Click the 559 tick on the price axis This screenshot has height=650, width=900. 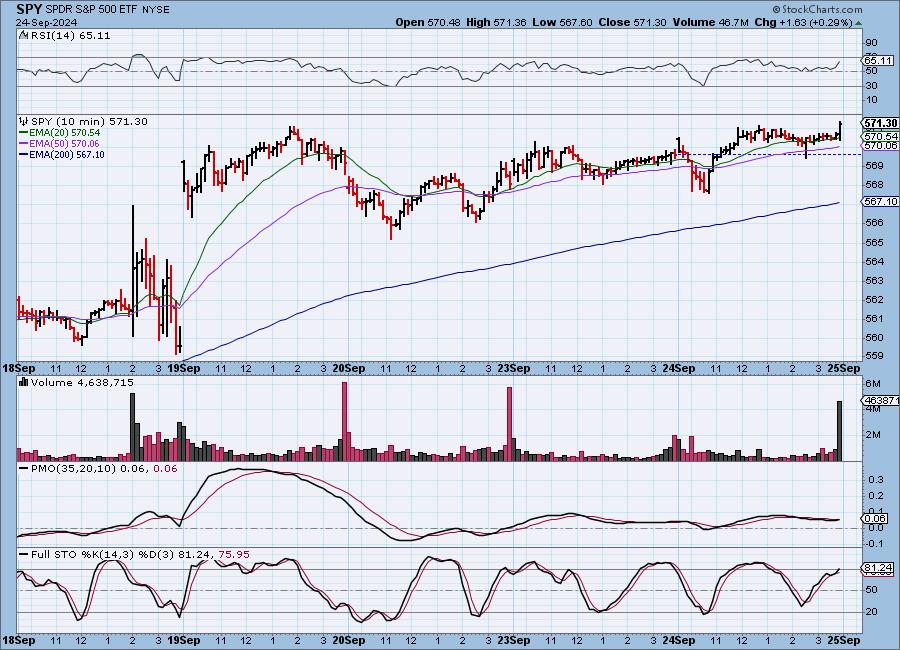click(875, 355)
